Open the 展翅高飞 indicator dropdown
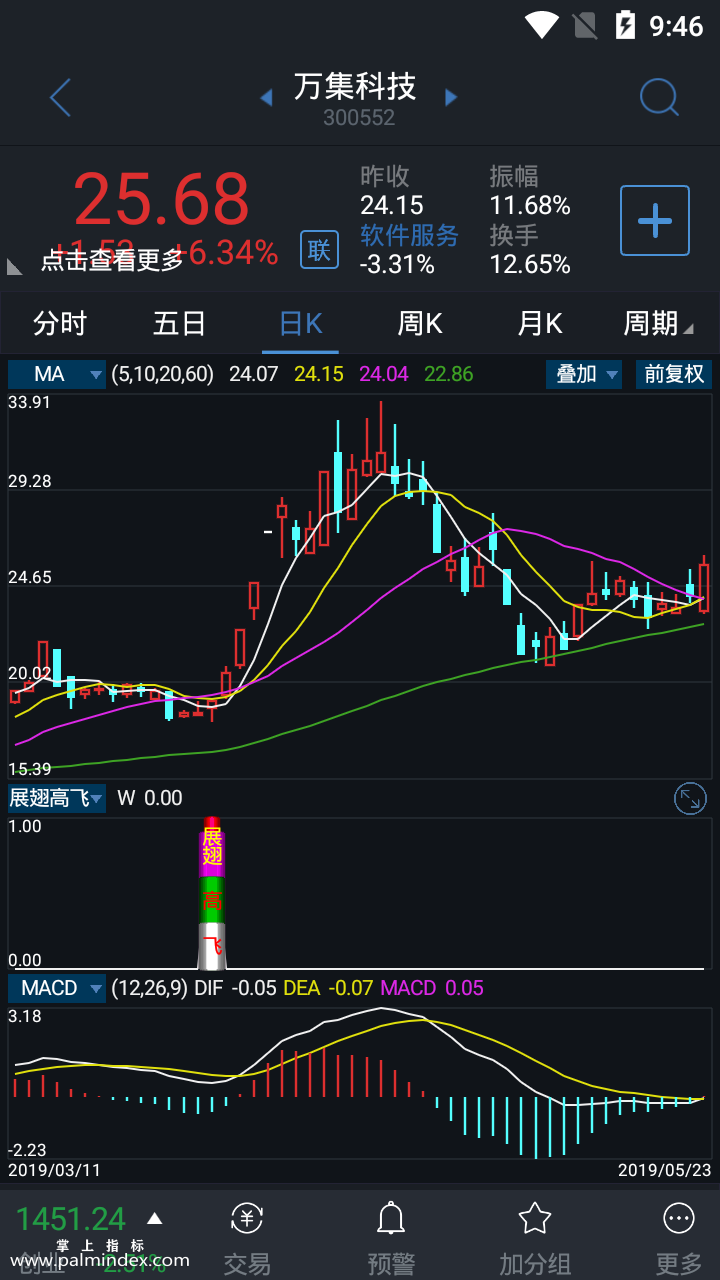The width and height of the screenshot is (720, 1280). [x=57, y=798]
